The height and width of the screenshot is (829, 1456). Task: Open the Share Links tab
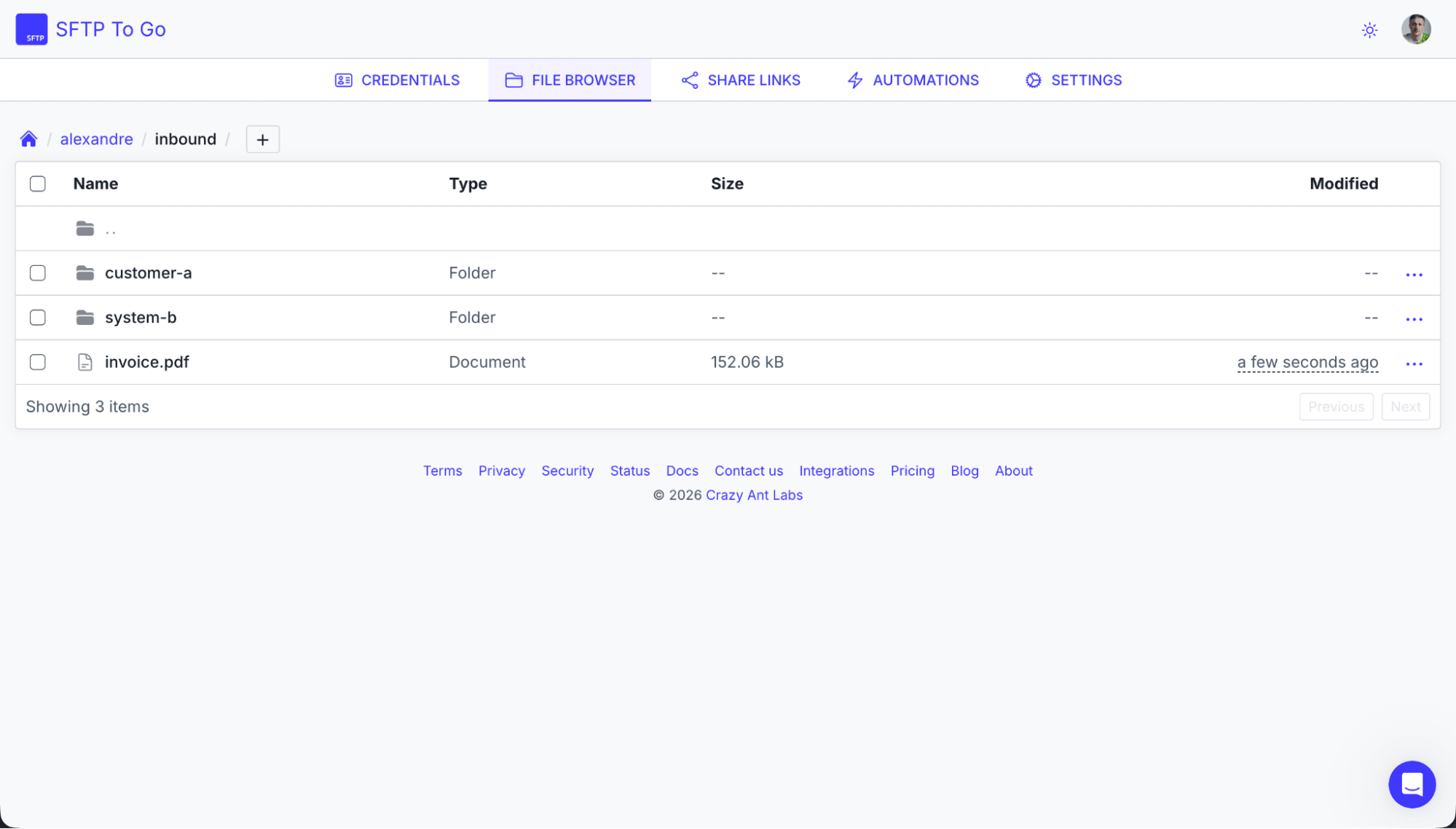(x=741, y=80)
